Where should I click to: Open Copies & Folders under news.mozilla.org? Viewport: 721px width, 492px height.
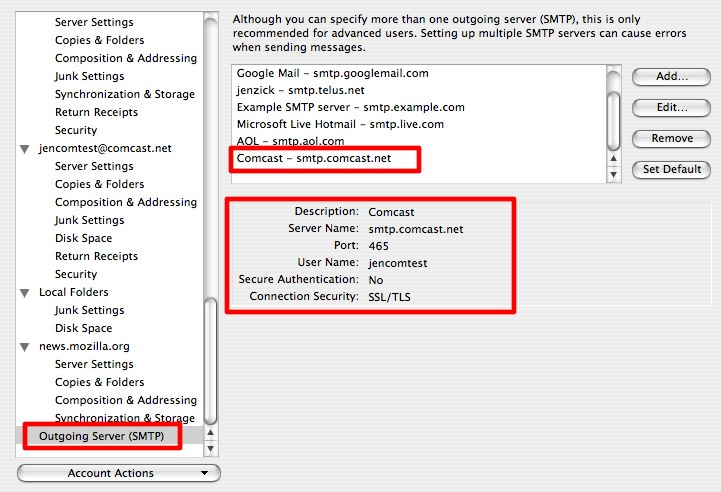click(100, 382)
